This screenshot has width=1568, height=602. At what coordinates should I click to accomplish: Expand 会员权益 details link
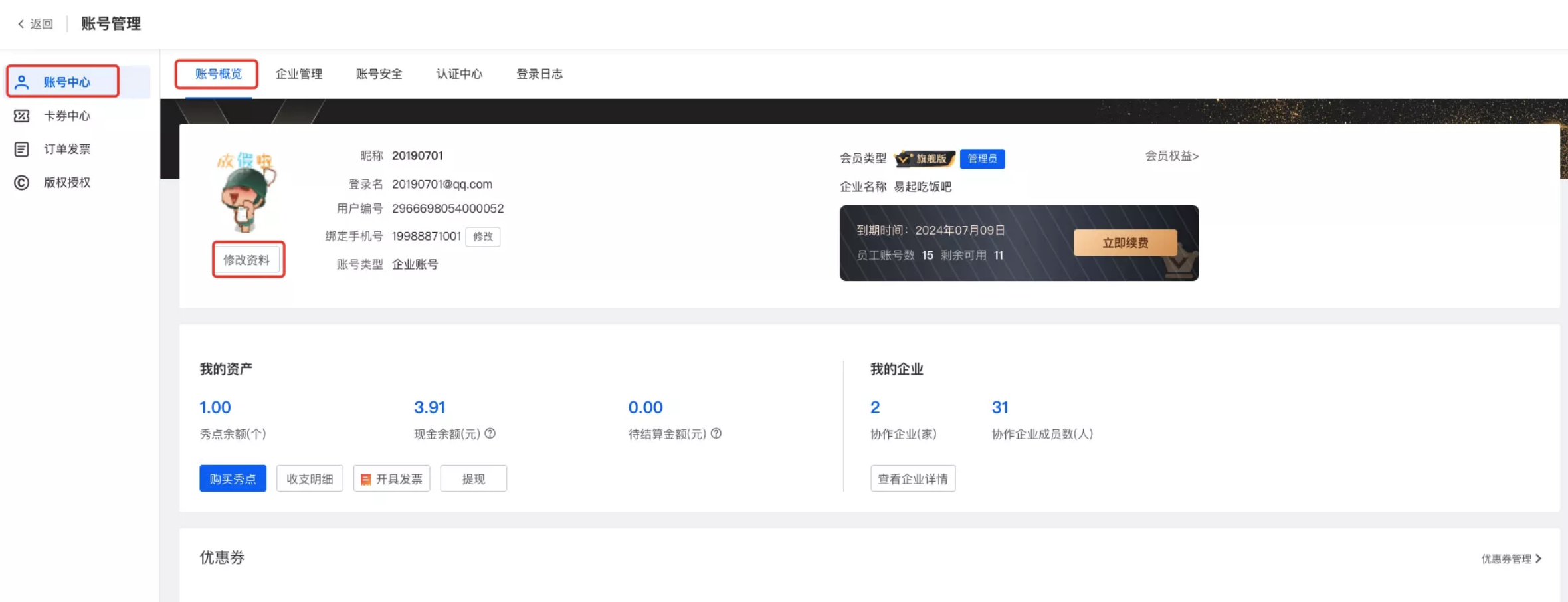[1171, 156]
